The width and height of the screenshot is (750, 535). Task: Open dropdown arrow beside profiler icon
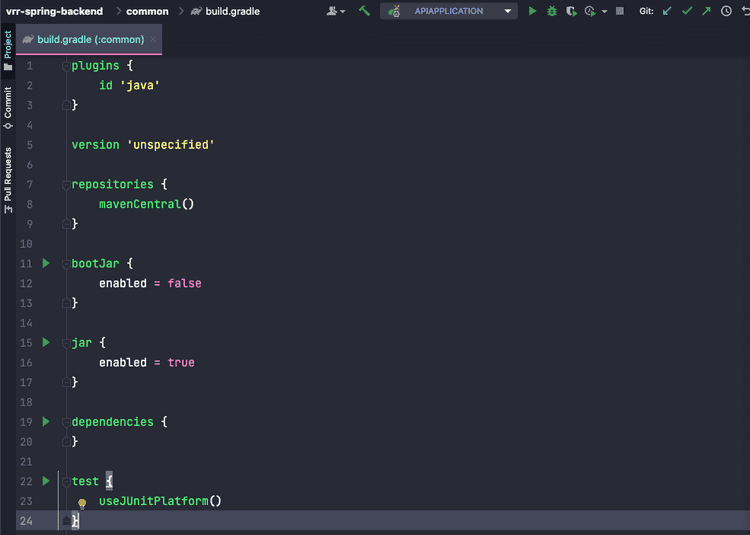coord(605,11)
